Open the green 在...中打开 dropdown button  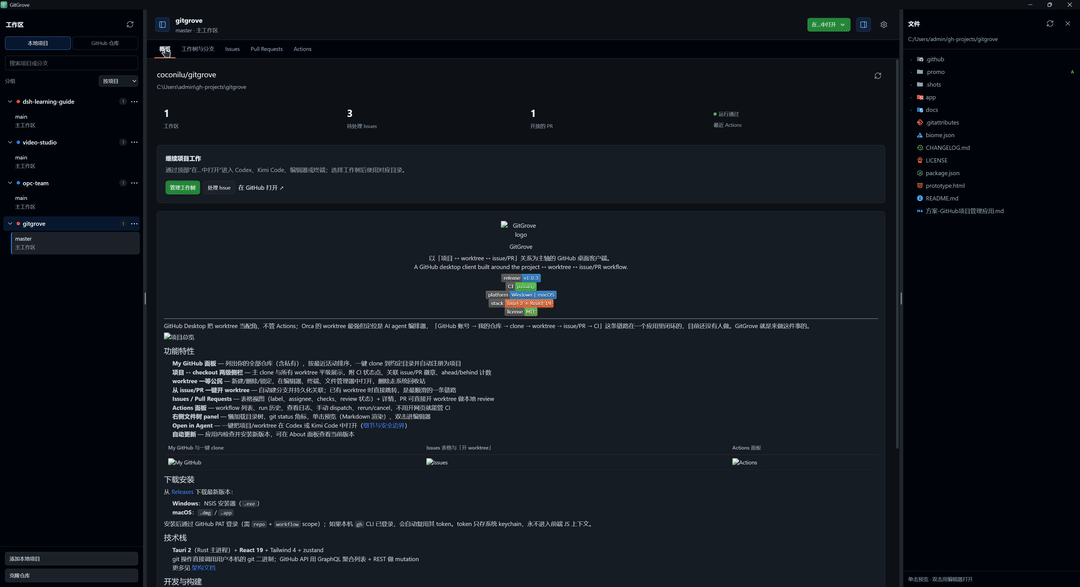point(829,25)
